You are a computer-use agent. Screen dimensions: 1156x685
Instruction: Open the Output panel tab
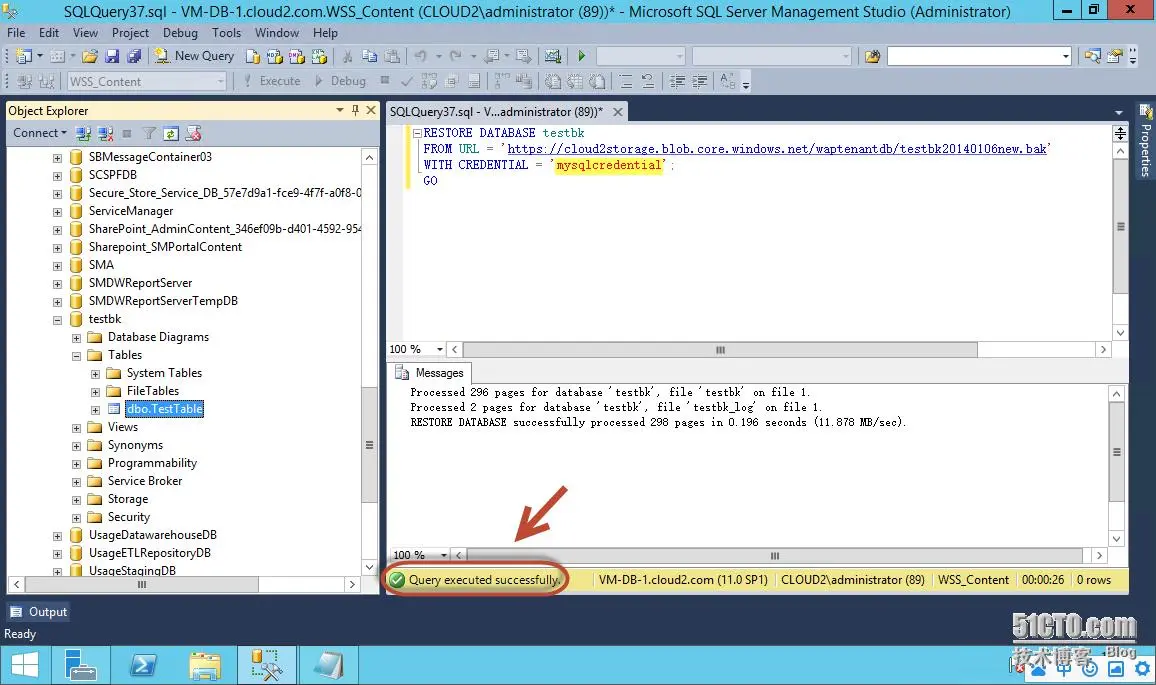click(38, 612)
